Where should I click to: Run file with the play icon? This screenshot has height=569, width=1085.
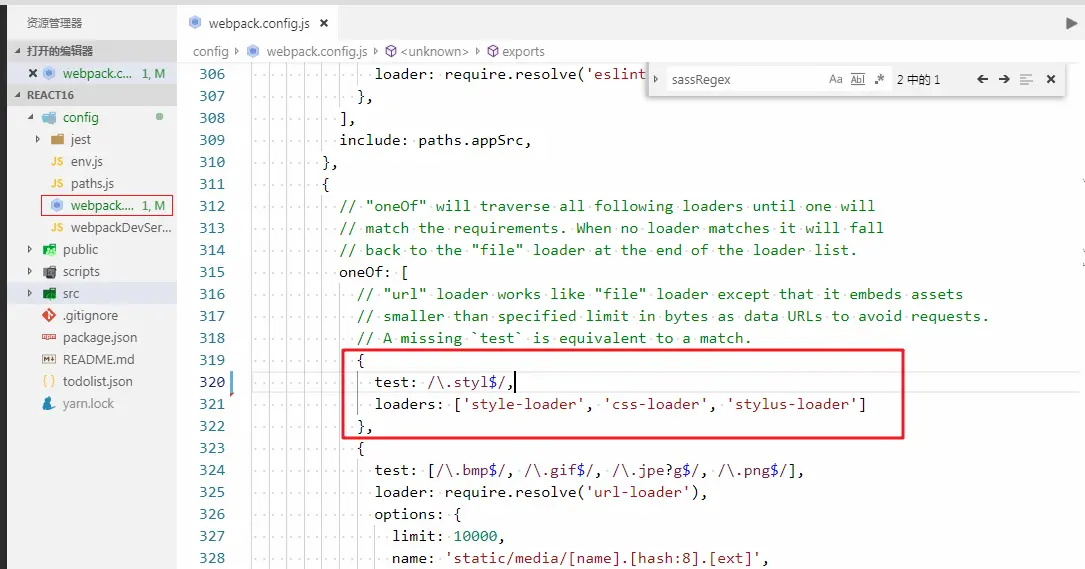point(1071,24)
